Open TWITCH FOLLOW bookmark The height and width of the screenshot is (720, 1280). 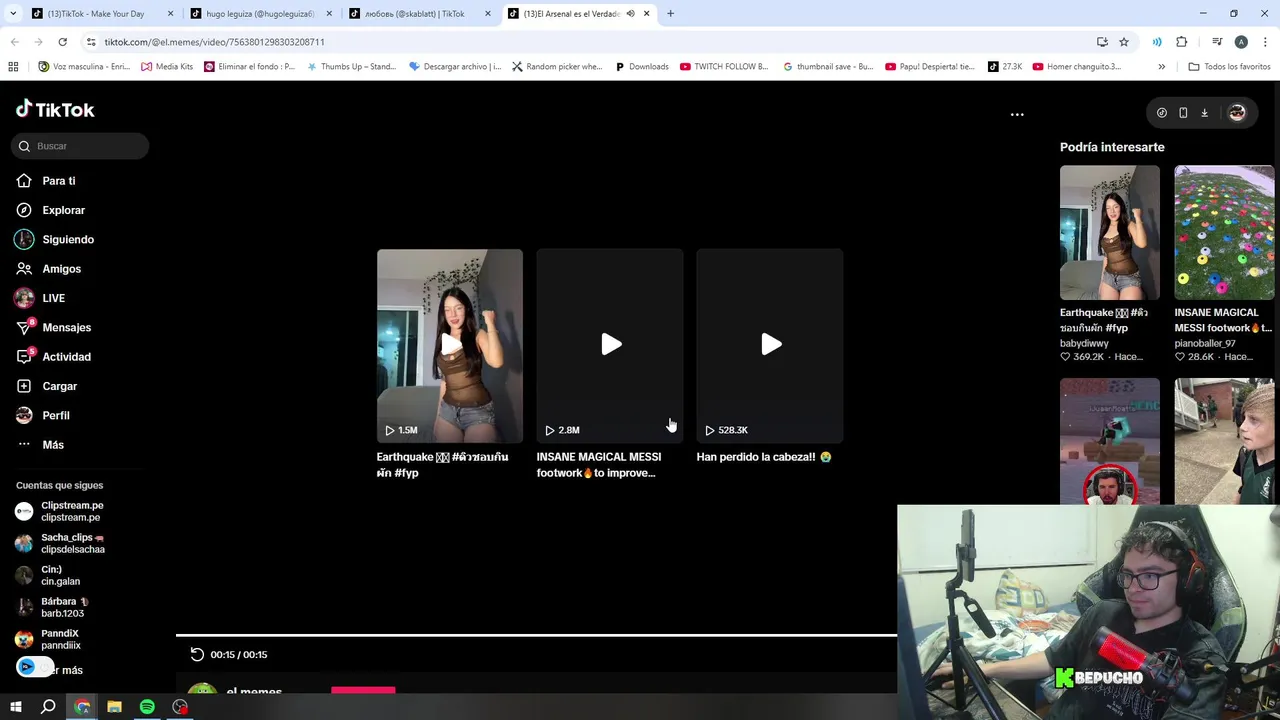click(724, 67)
